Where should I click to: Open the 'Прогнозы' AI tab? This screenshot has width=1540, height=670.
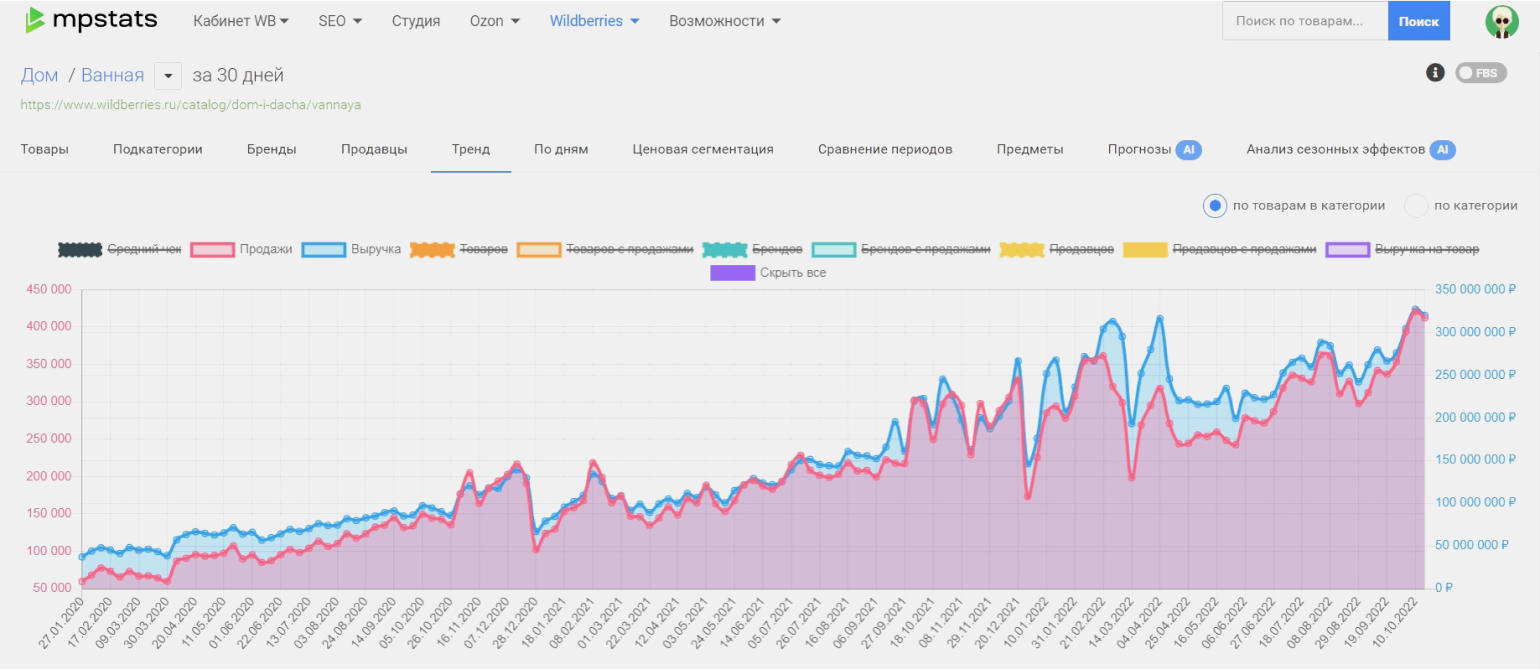[1155, 149]
